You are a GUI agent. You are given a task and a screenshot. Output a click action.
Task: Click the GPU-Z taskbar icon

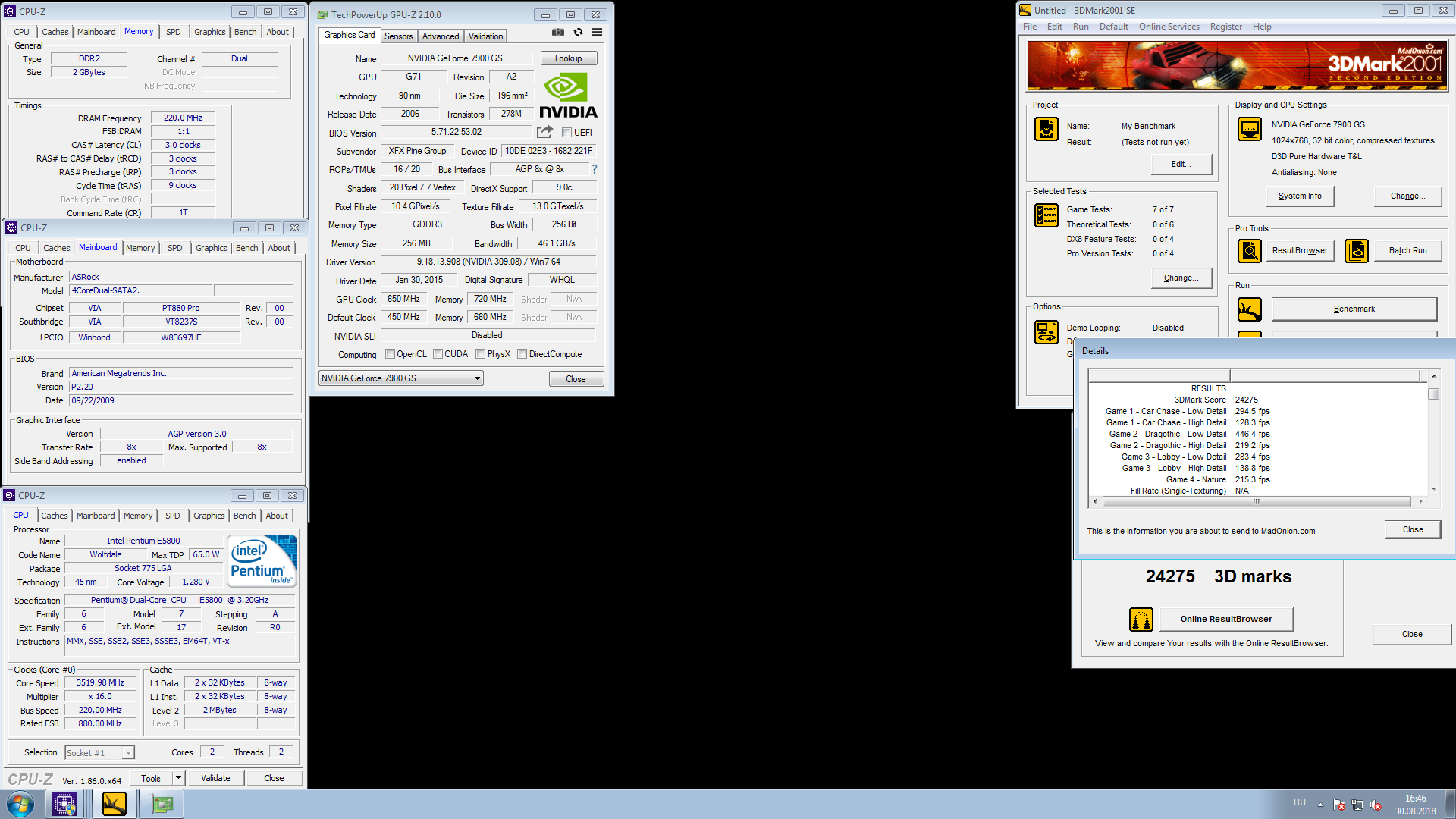click(x=162, y=804)
